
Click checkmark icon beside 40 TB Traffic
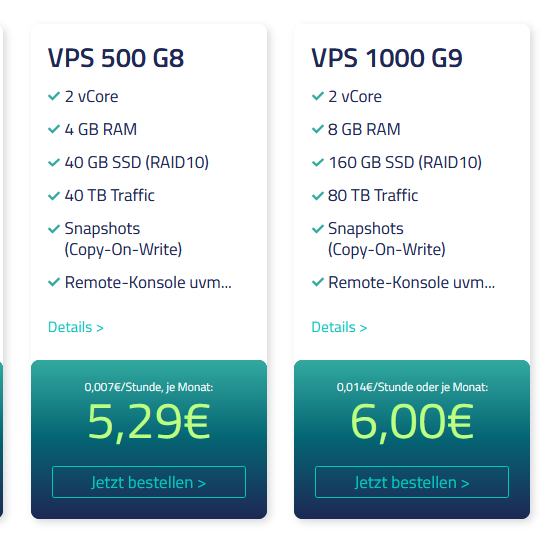pos(54,196)
